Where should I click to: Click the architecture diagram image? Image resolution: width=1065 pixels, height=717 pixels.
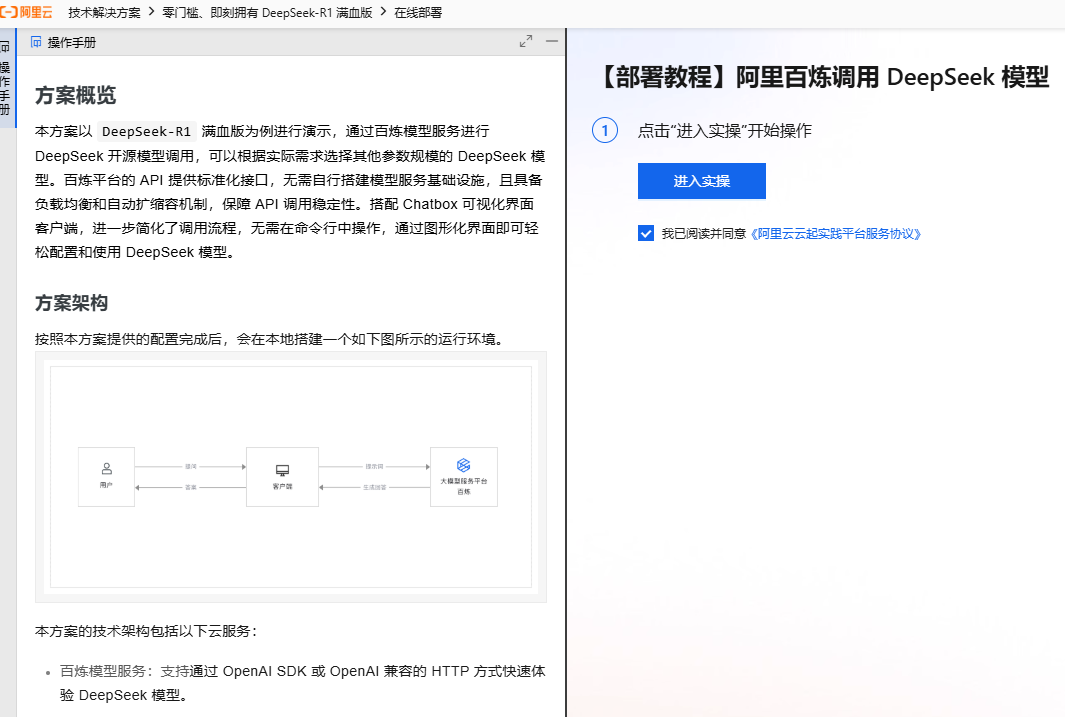[x=291, y=477]
